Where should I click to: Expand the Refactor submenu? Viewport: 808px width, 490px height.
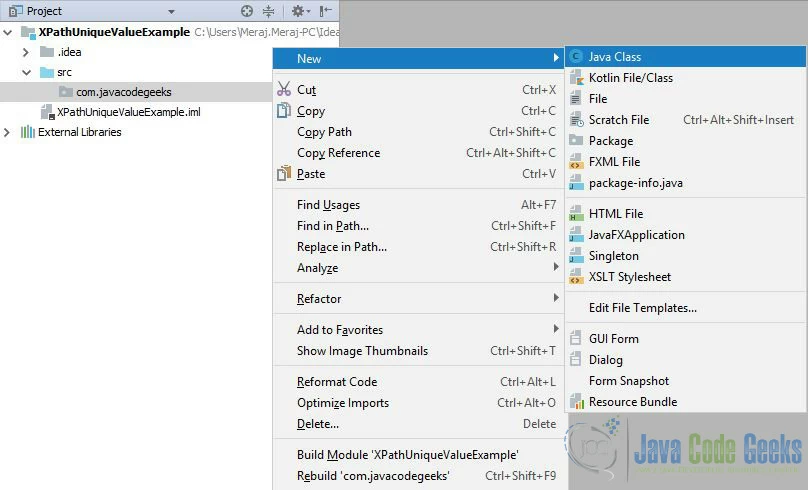coord(417,299)
